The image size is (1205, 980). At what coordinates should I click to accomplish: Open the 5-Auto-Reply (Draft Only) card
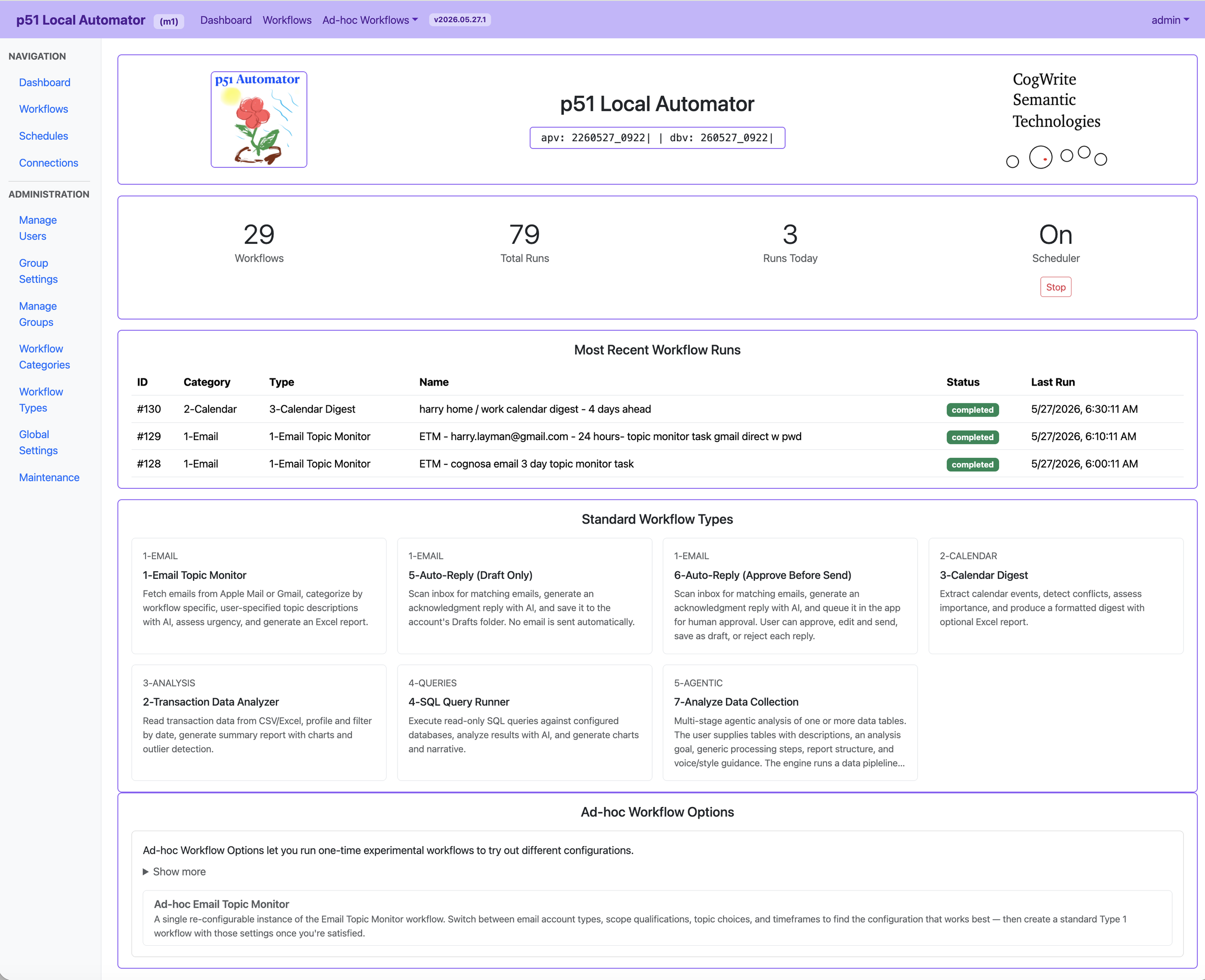click(x=524, y=595)
